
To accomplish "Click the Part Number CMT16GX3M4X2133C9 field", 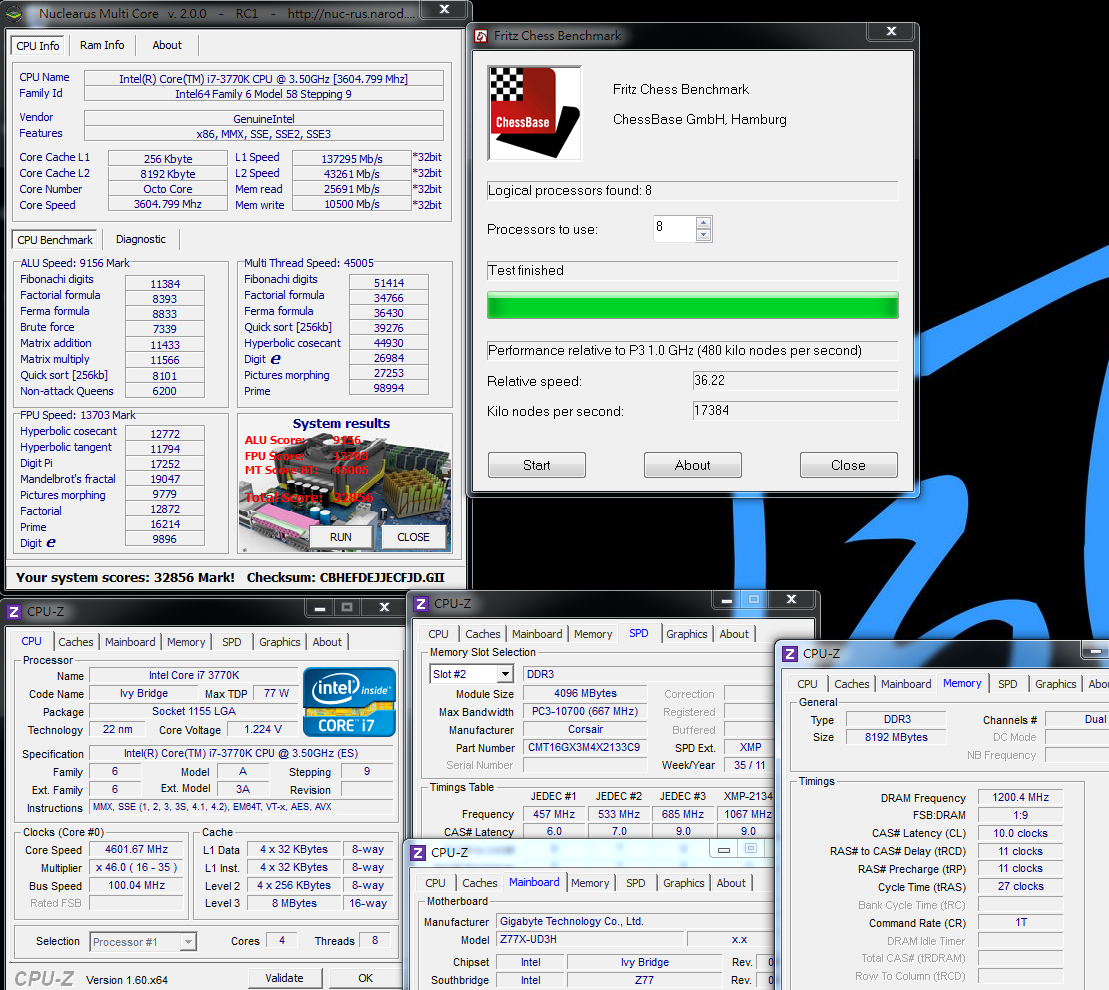I will pyautogui.click(x=585, y=747).
